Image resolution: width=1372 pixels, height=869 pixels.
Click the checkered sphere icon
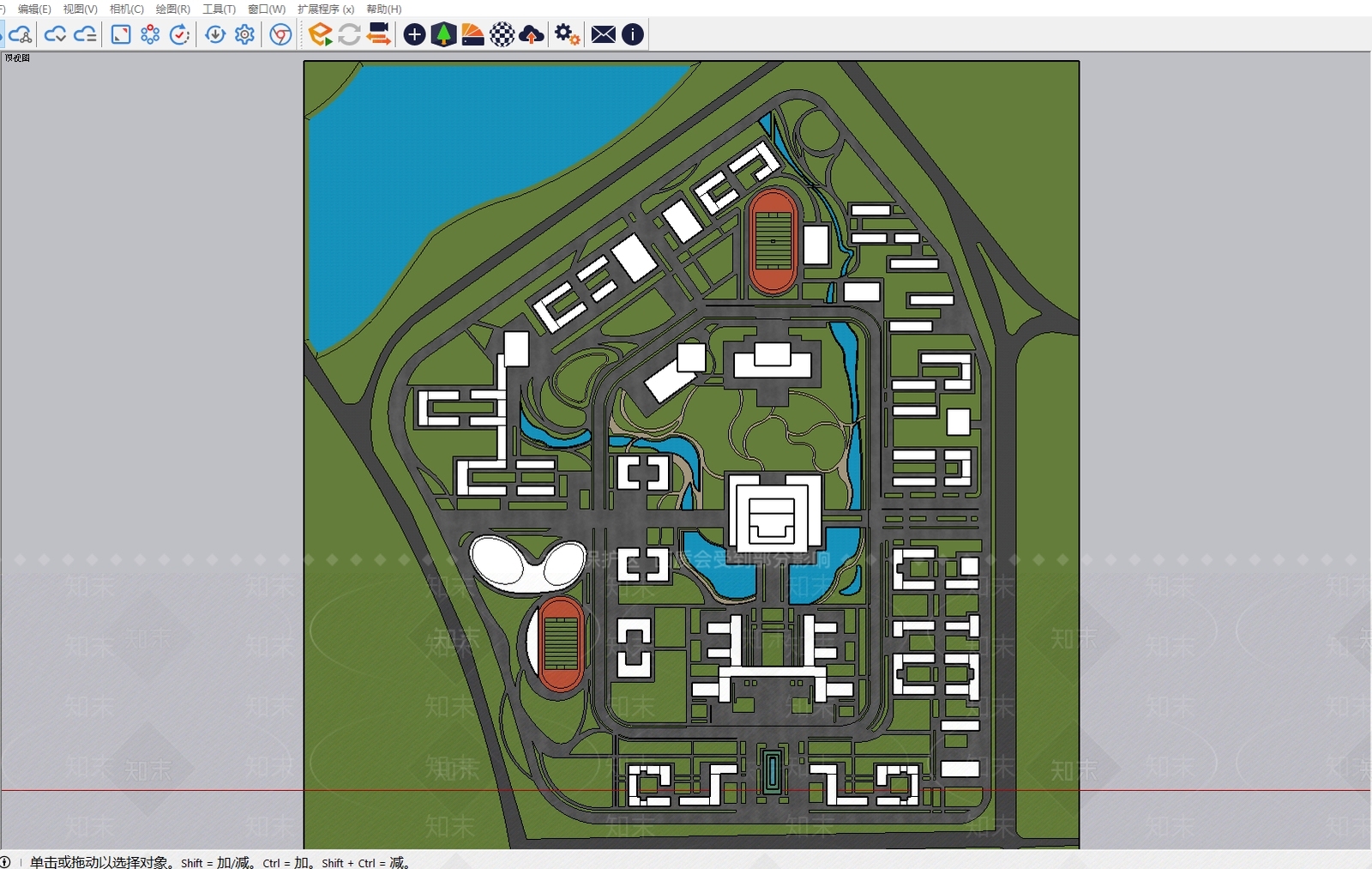click(x=502, y=34)
